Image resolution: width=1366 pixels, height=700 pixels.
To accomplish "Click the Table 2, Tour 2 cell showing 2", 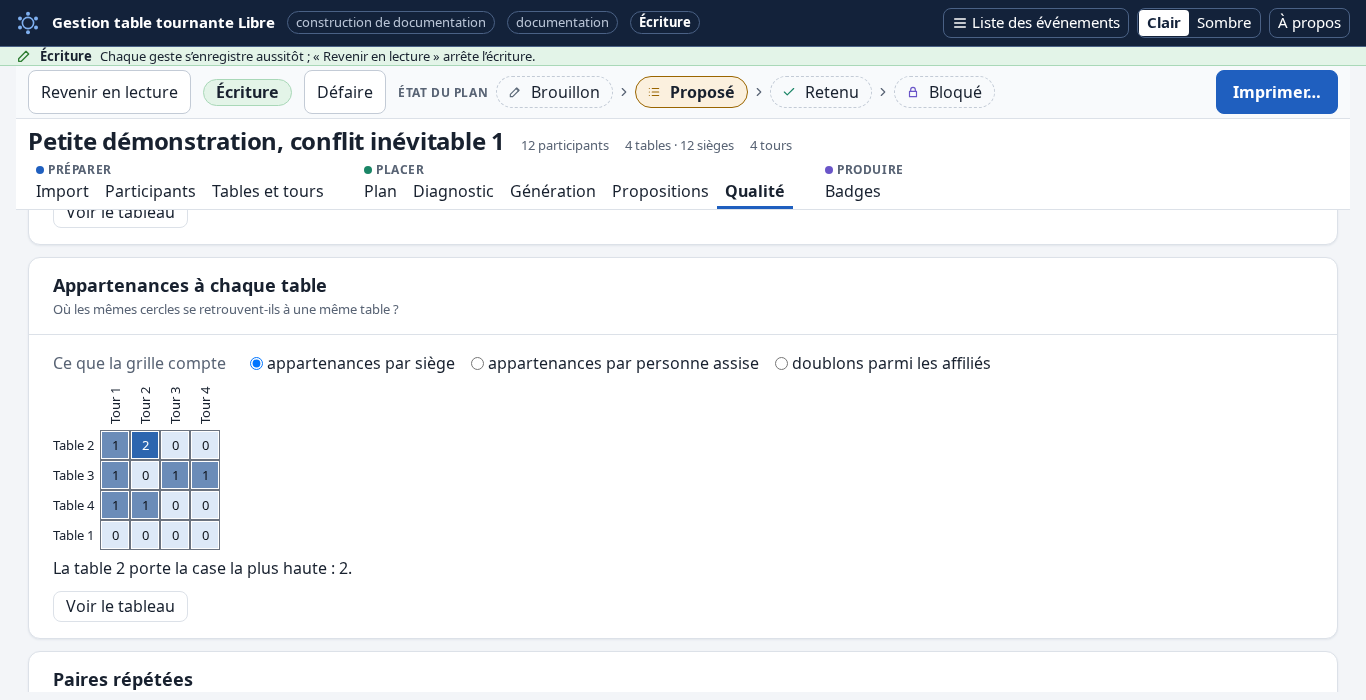I will tap(145, 445).
